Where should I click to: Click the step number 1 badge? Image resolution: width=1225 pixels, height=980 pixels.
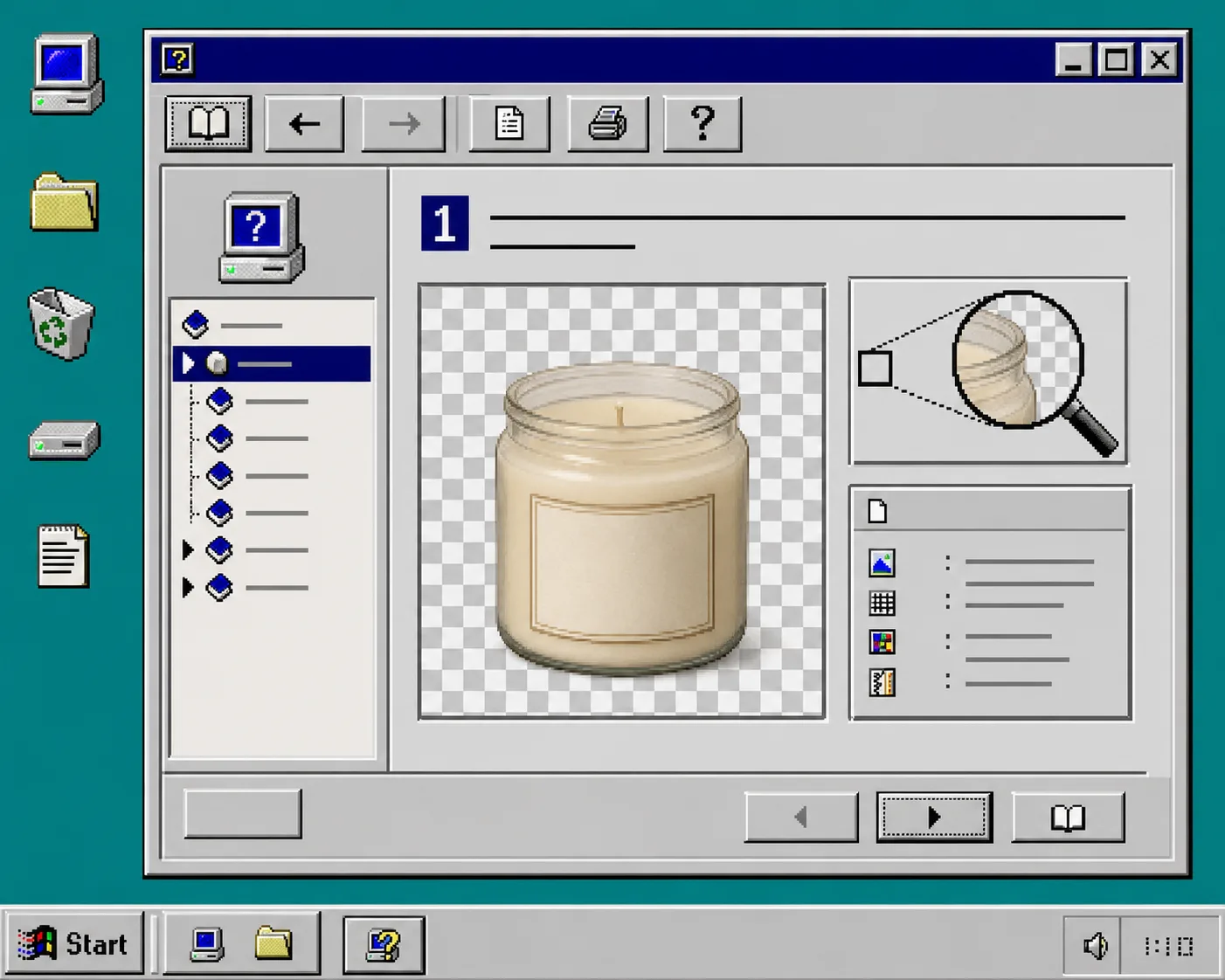click(x=445, y=224)
